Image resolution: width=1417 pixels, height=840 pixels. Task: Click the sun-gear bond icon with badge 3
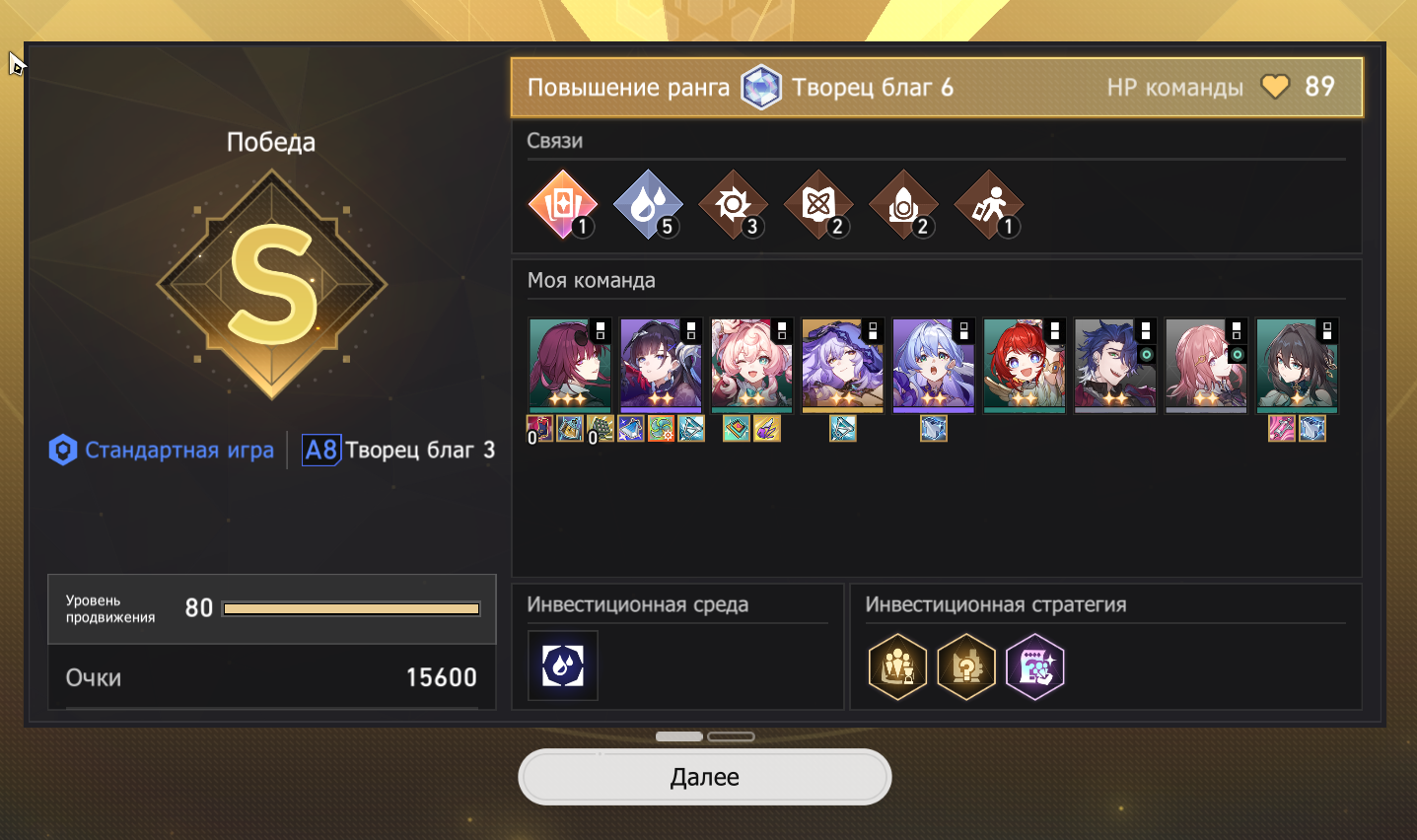click(733, 205)
